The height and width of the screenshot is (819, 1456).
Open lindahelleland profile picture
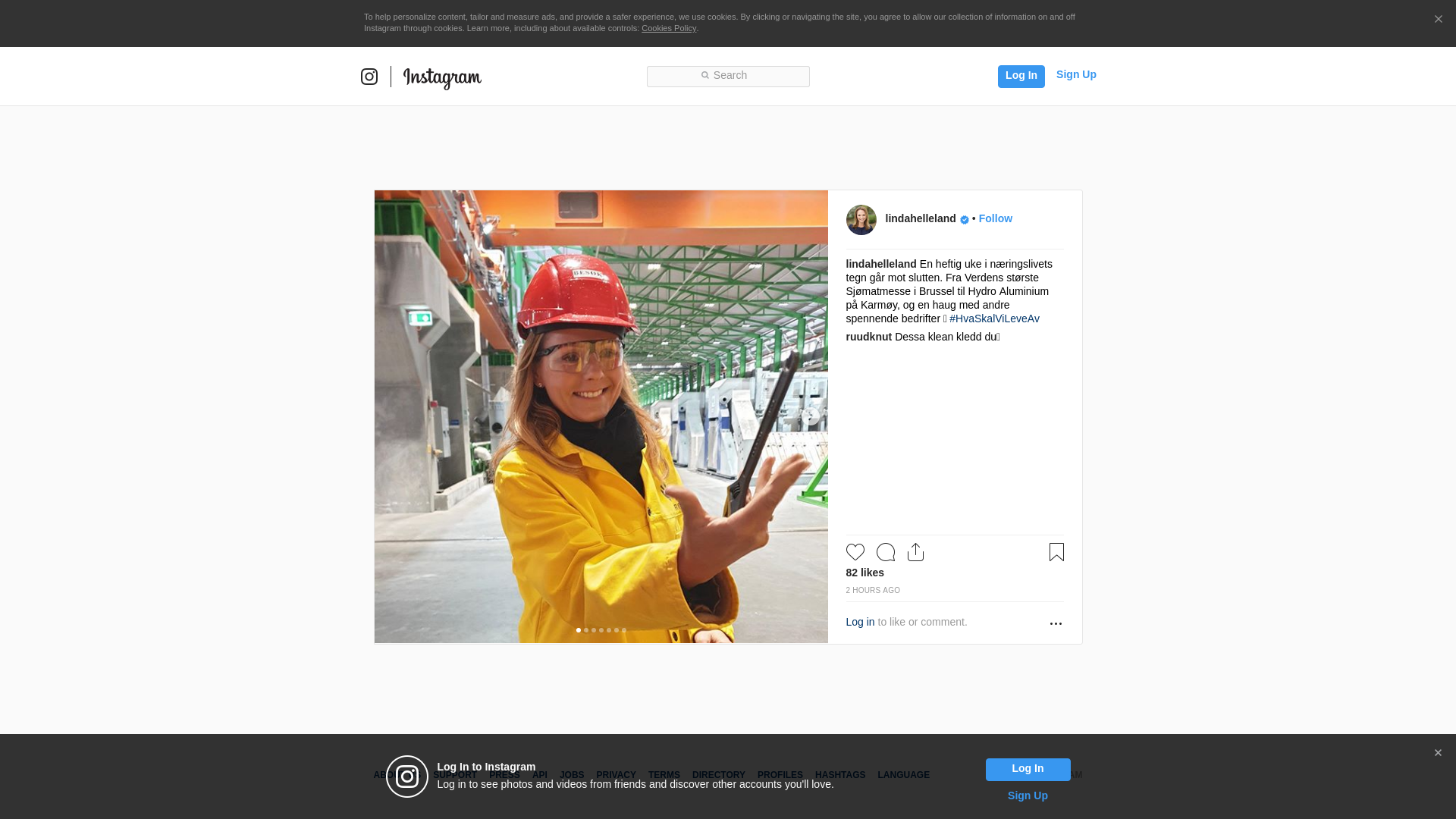[861, 220]
